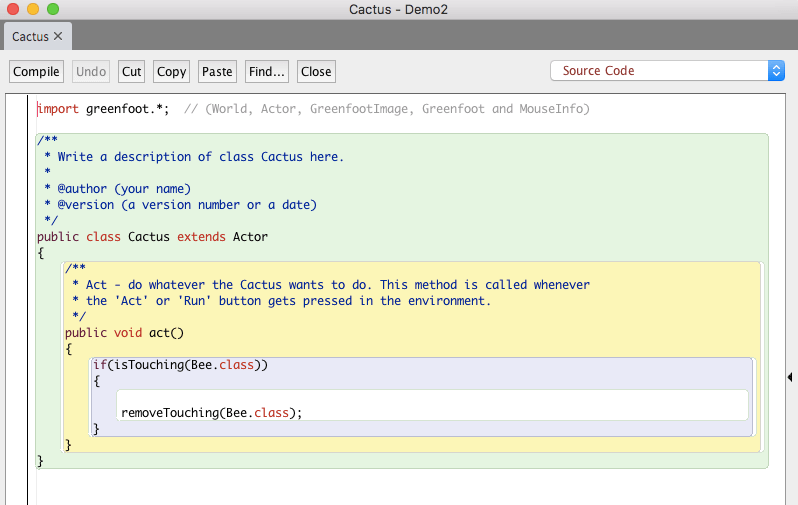Screen dimensions: 798x505
Task: Switch to the Cactus tab
Action: (31, 37)
